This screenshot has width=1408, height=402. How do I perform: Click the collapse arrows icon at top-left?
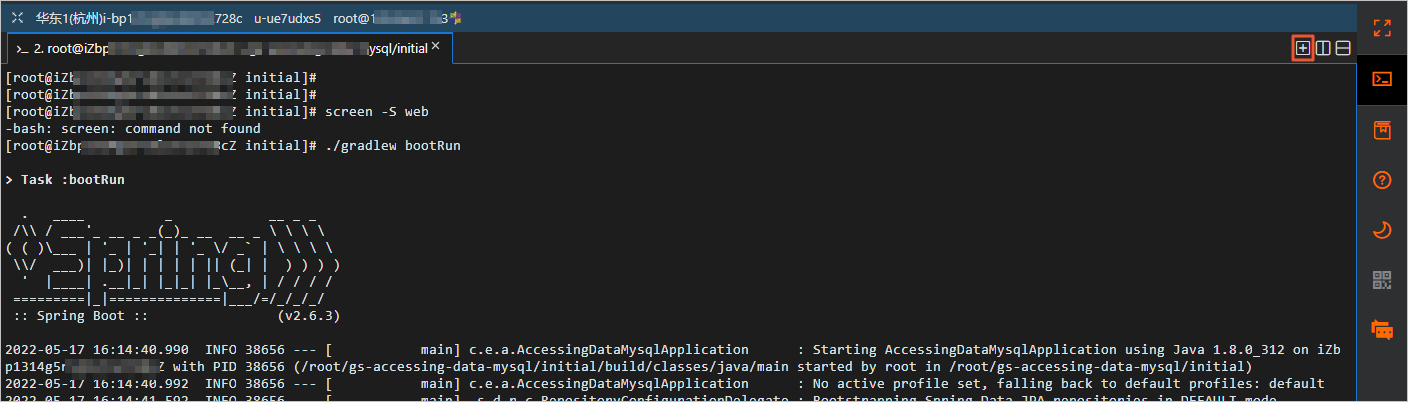pyautogui.click(x=17, y=18)
